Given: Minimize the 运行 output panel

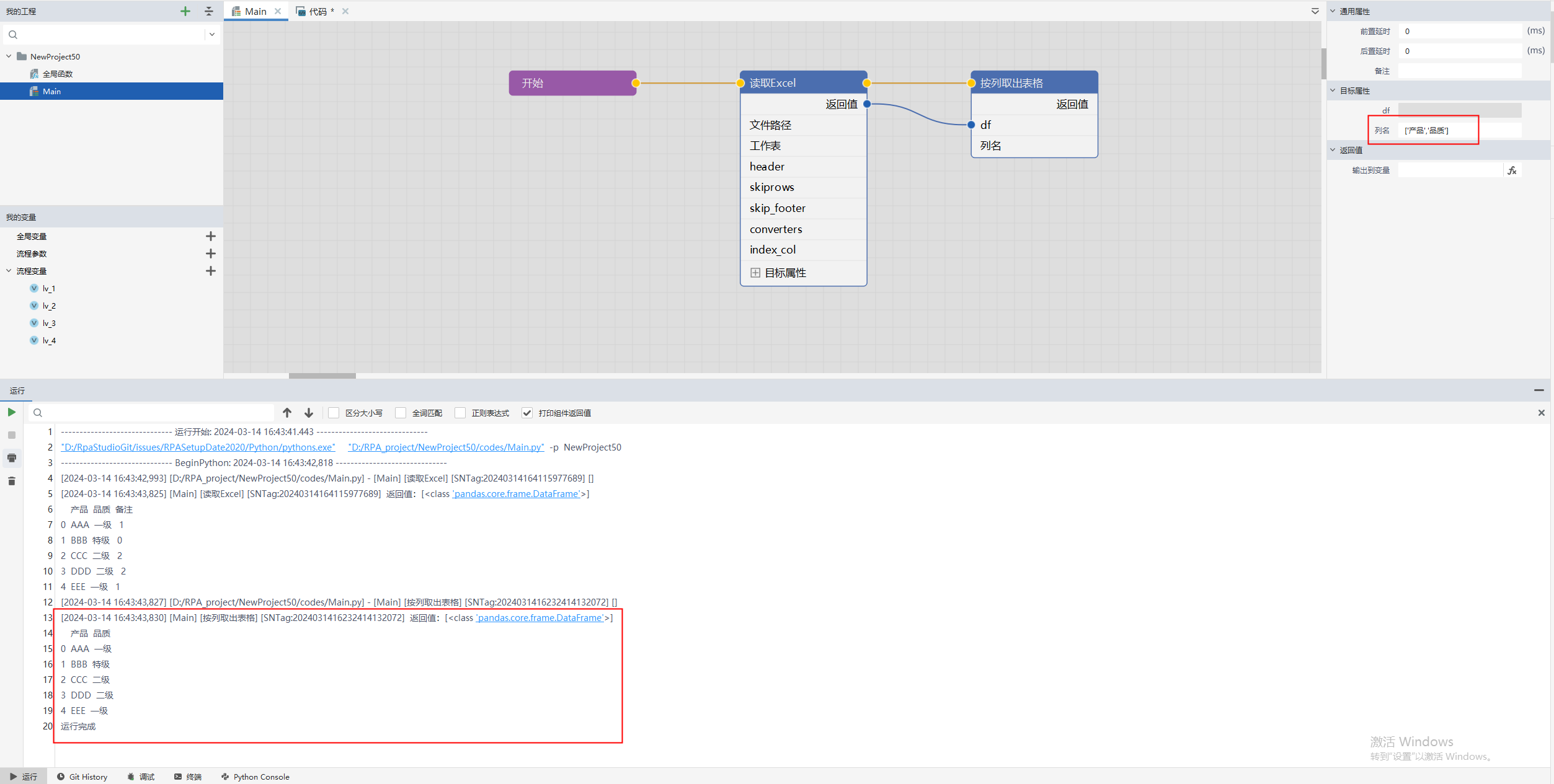Looking at the screenshot, I should coord(1539,390).
